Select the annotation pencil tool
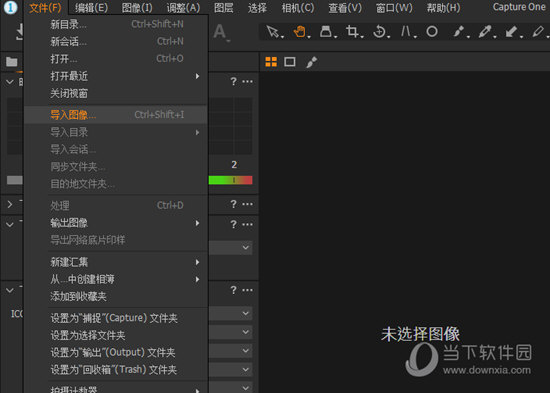Image resolution: width=550 pixels, height=393 pixels. (538, 32)
